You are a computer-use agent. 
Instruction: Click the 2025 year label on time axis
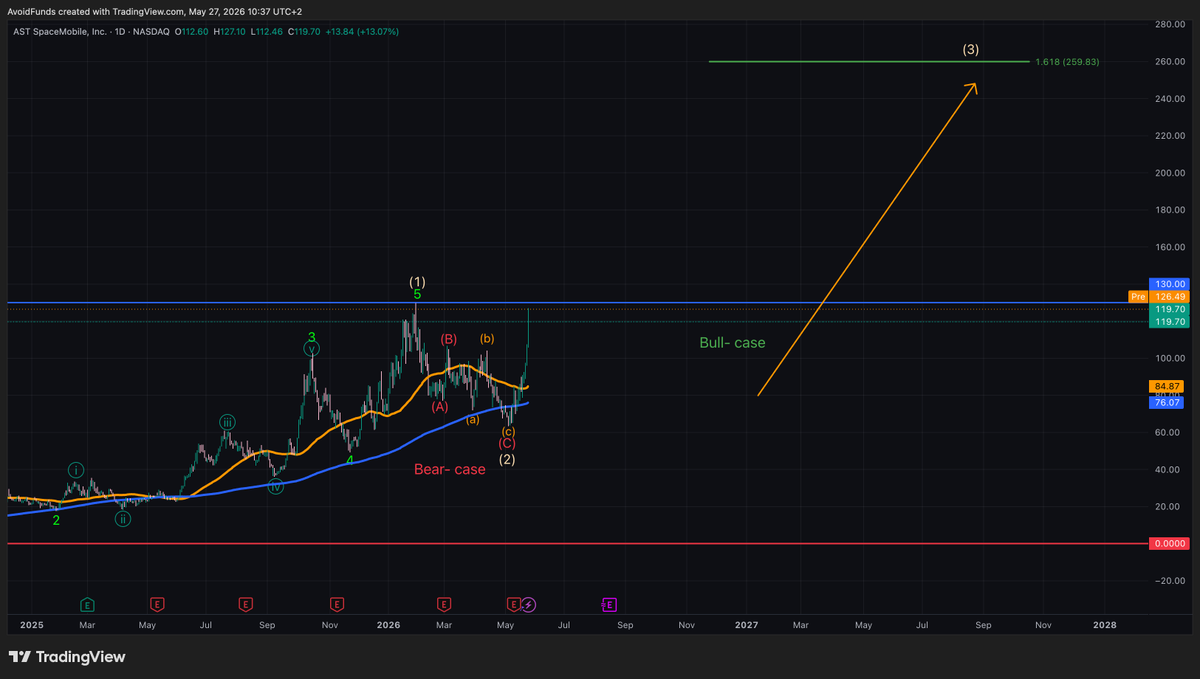(x=31, y=625)
